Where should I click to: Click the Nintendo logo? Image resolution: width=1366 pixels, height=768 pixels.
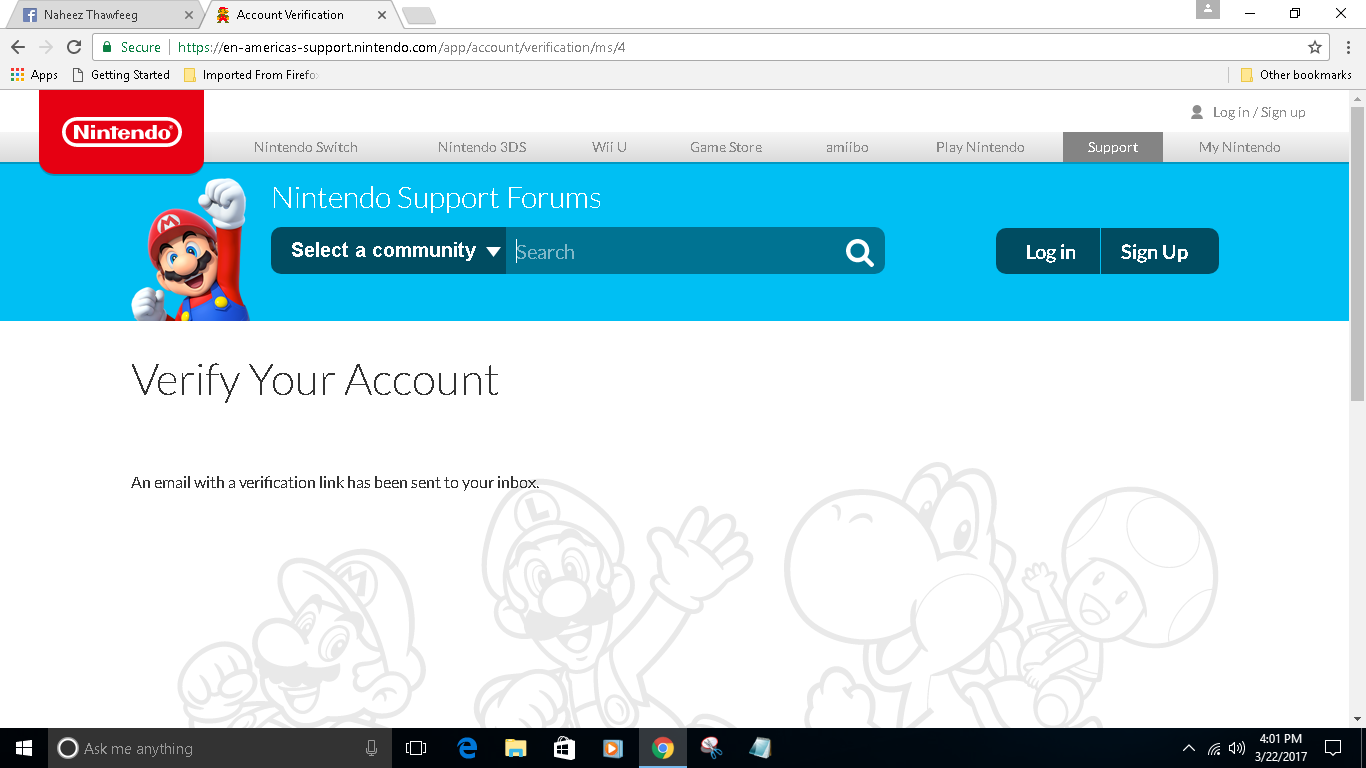tap(121, 131)
